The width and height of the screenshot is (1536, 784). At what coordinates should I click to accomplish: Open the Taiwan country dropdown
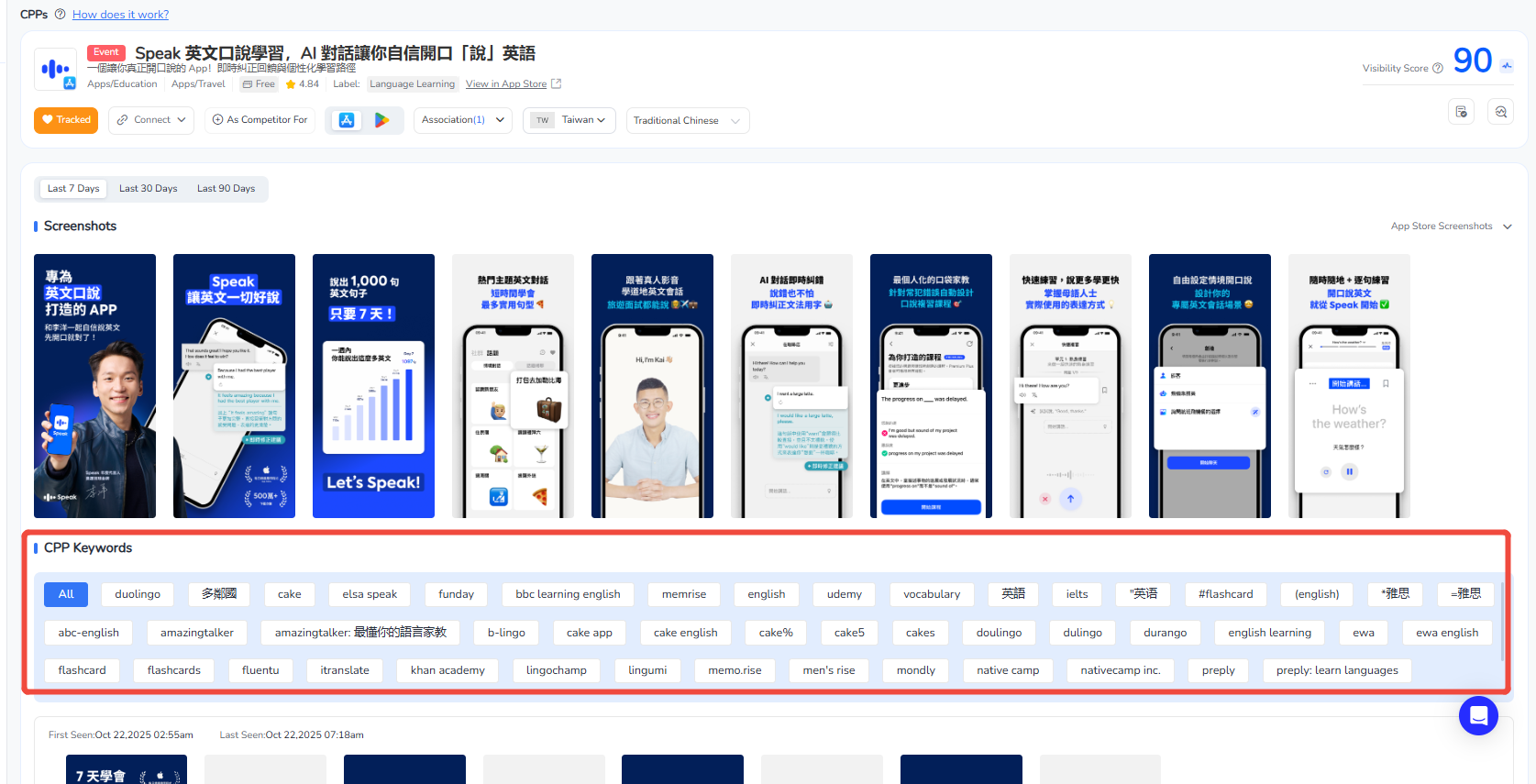pyautogui.click(x=569, y=120)
